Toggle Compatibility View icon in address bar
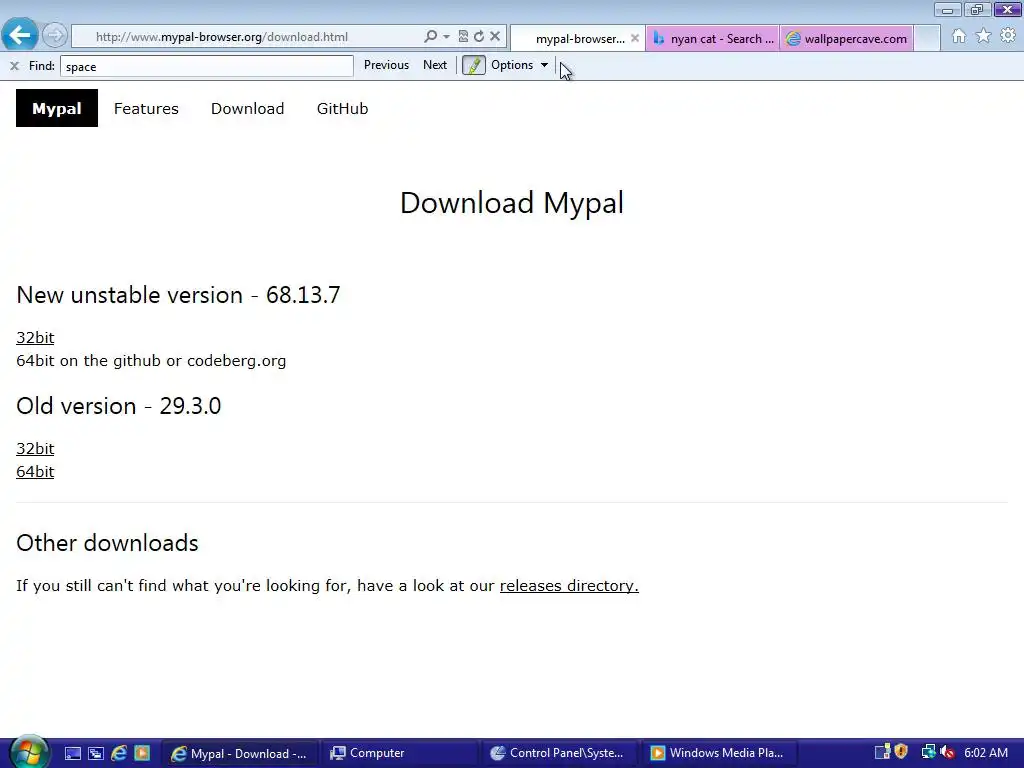This screenshot has width=1024, height=768. click(x=463, y=37)
